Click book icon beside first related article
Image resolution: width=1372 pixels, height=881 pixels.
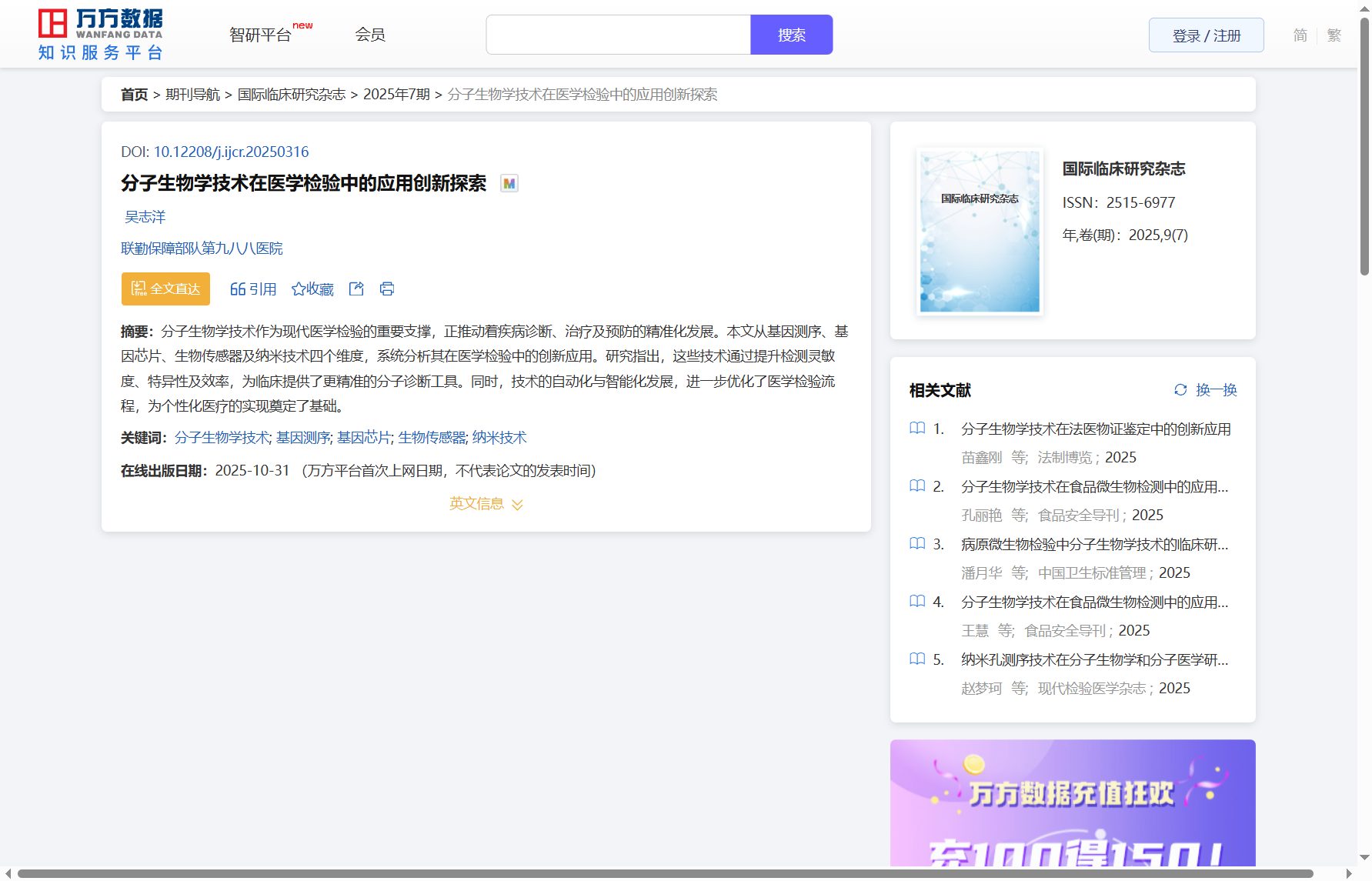click(917, 429)
